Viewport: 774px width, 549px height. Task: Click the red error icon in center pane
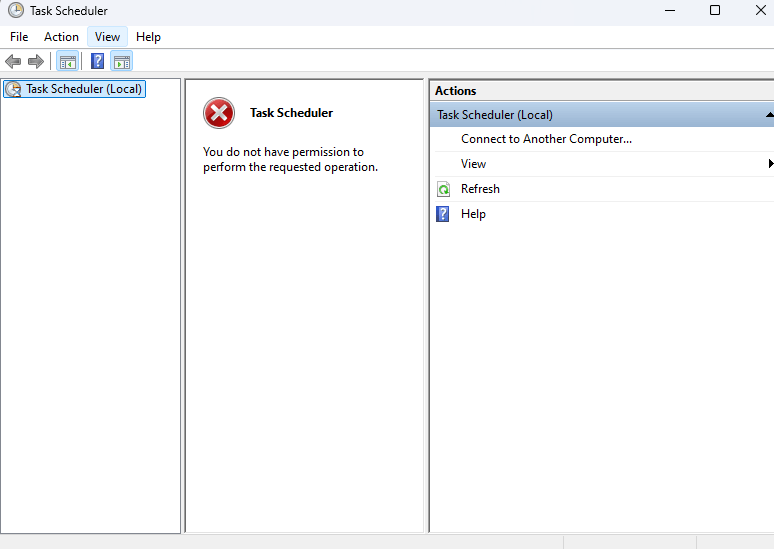[219, 113]
